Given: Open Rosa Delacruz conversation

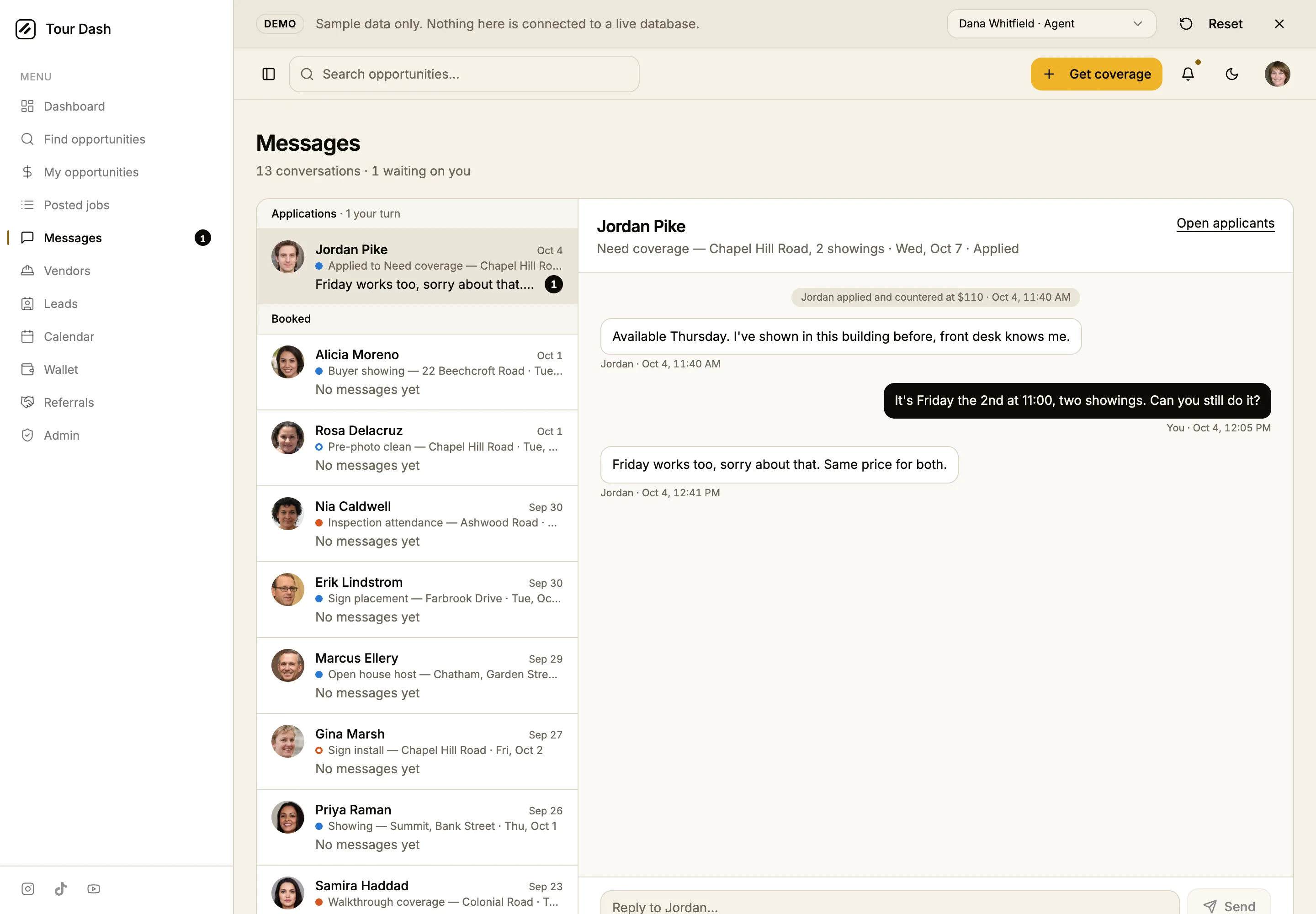Looking at the screenshot, I should [417, 448].
